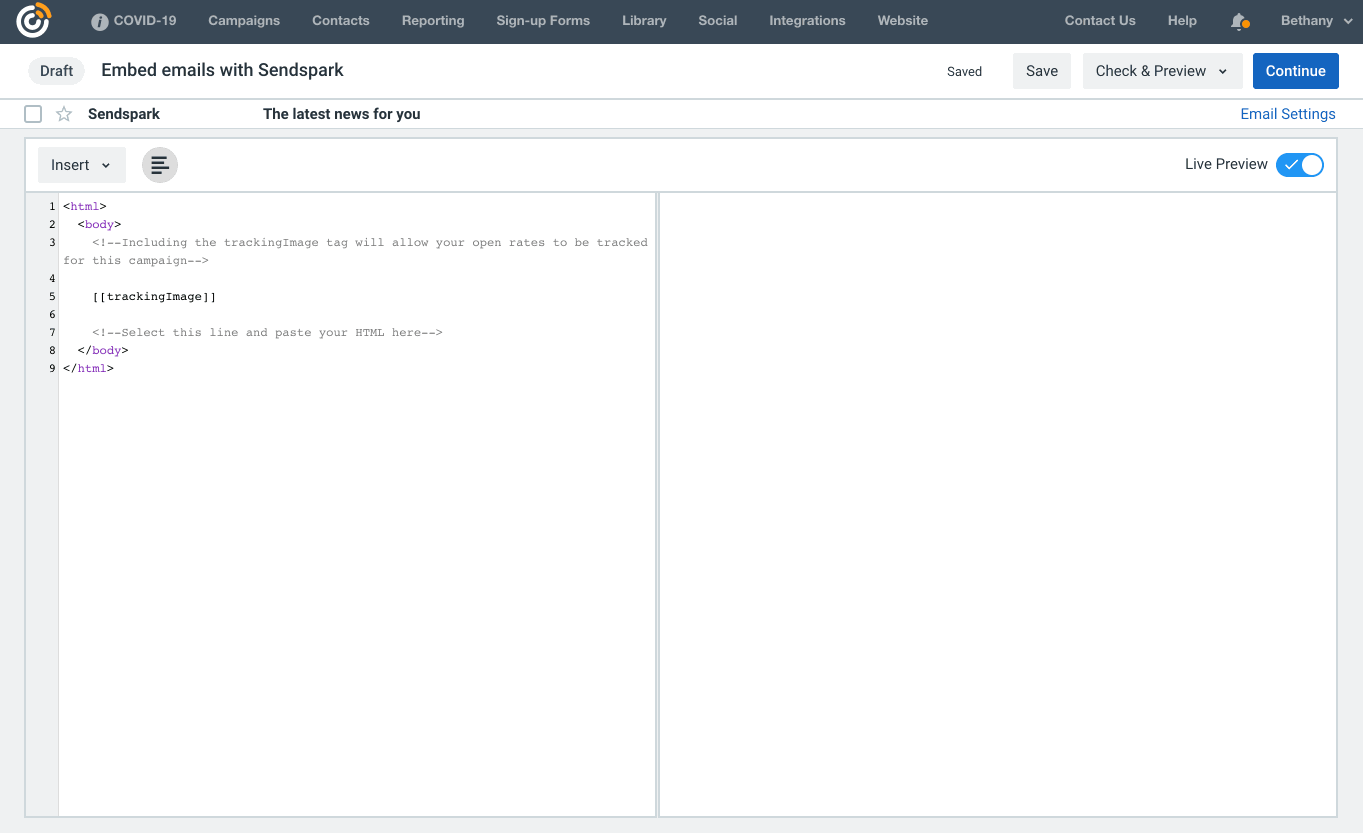This screenshot has height=833, width=1363.
Task: Go to the Social menu
Action: pyautogui.click(x=718, y=20)
